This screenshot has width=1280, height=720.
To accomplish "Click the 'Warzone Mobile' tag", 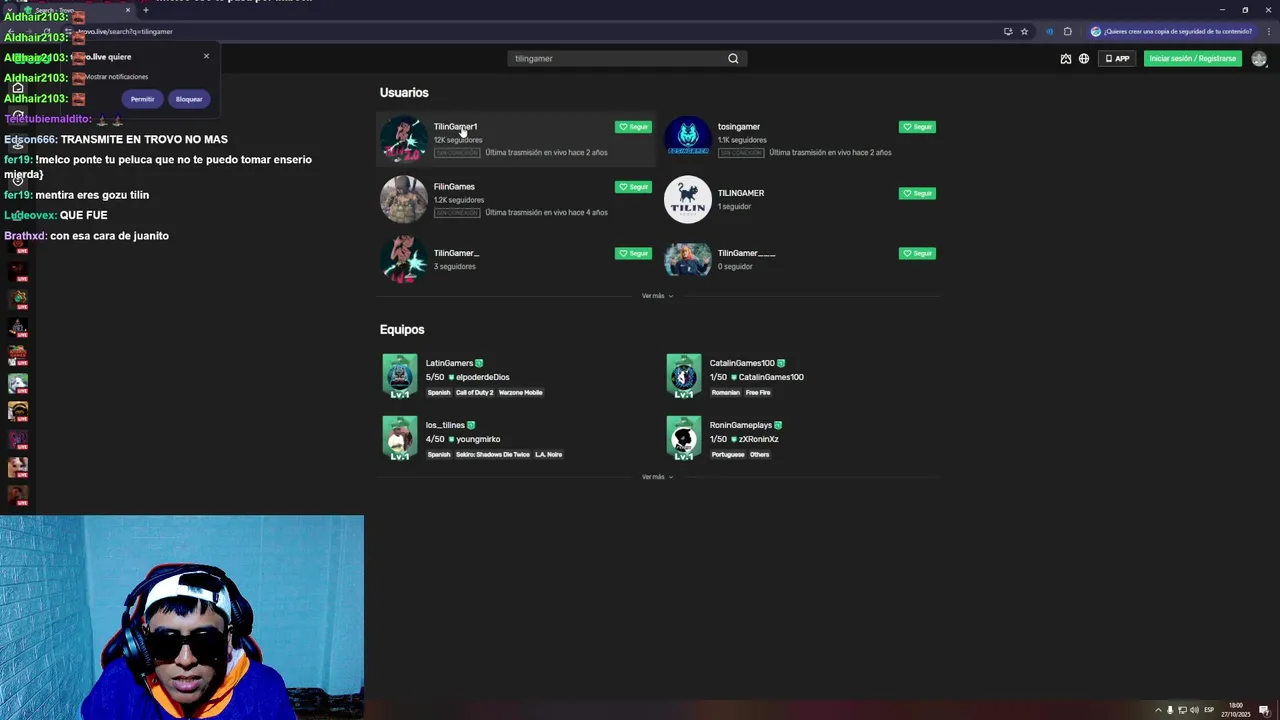I will click(520, 392).
